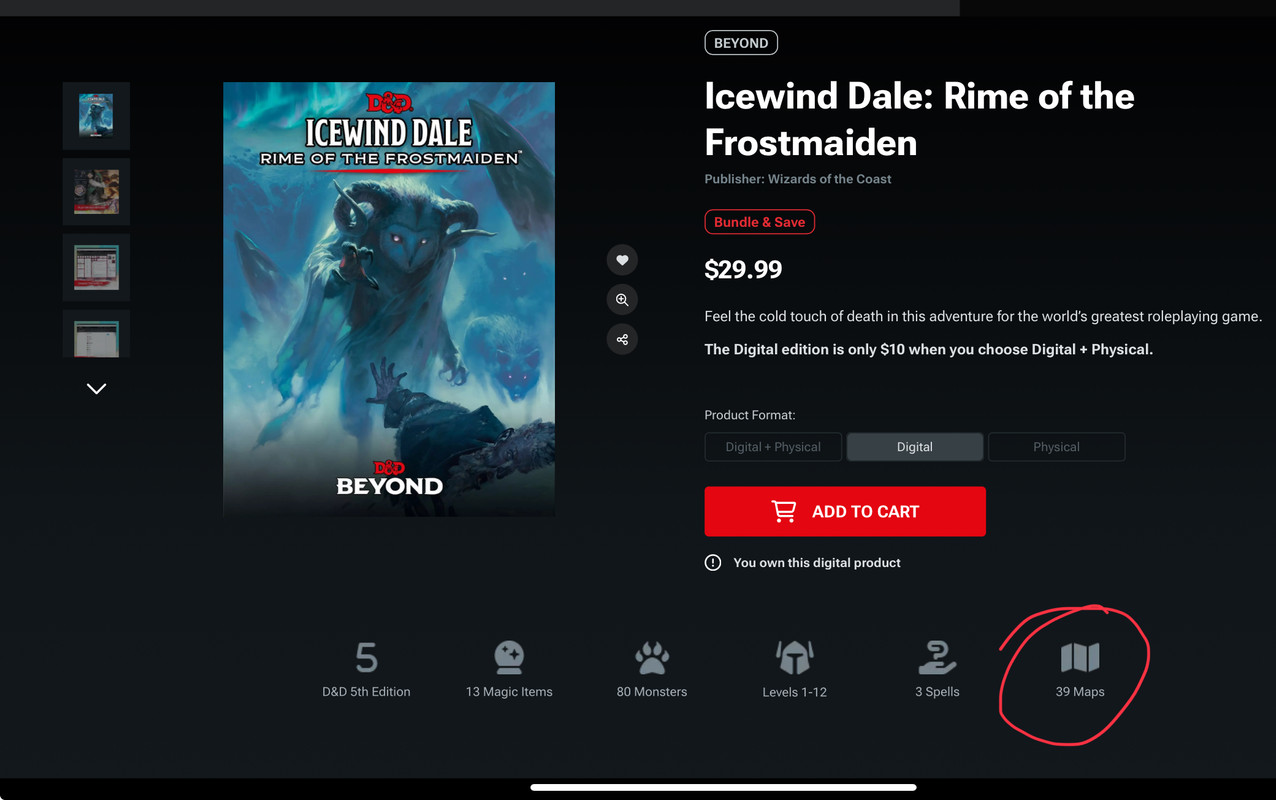The image size is (1276, 800).
Task: Click the Bundle & Save badge
Action: [x=760, y=222]
